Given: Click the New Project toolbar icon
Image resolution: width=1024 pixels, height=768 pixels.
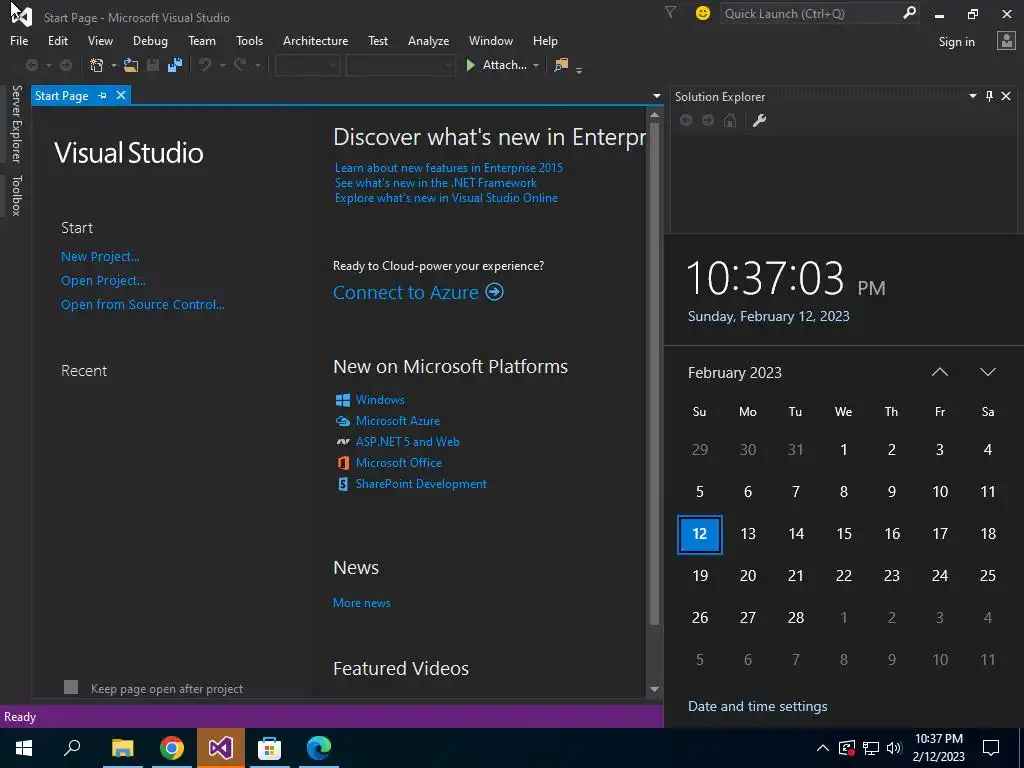Looking at the screenshot, I should tap(97, 65).
